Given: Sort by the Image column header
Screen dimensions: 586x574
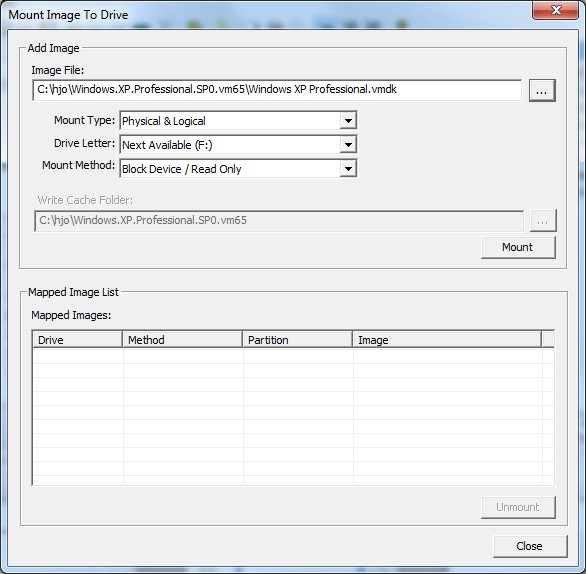Looking at the screenshot, I should pos(447,339).
